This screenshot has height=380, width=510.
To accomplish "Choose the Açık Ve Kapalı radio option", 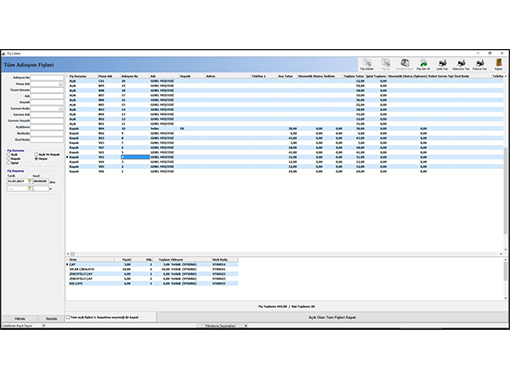I will pyautogui.click(x=36, y=155).
